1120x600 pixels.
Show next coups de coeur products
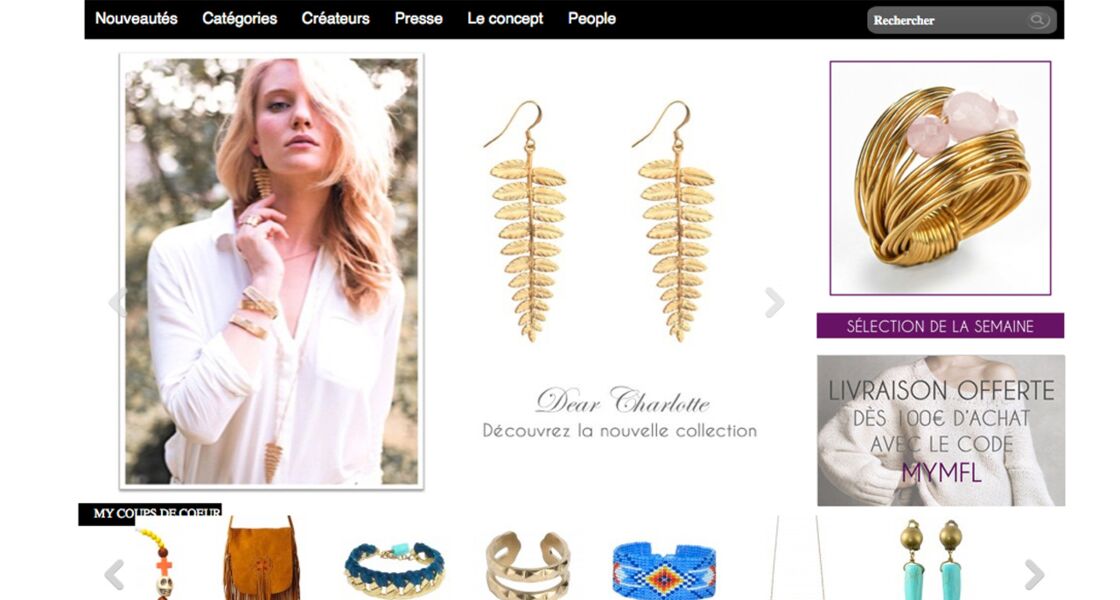pos(1034,574)
